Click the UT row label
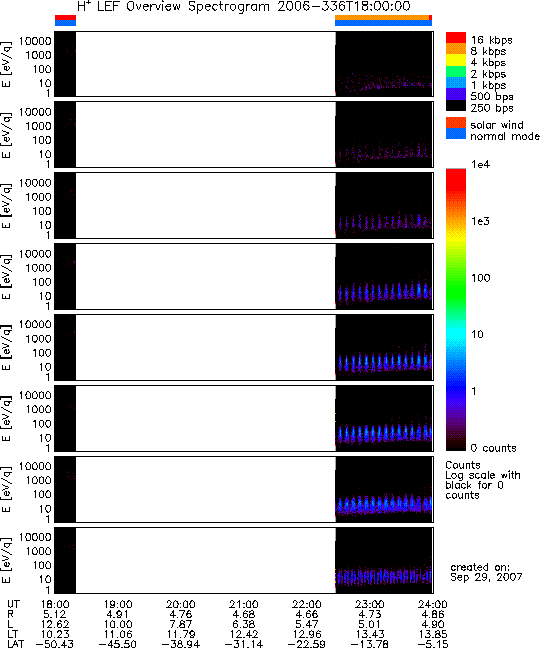This screenshot has height=648, width=540. click(13, 605)
